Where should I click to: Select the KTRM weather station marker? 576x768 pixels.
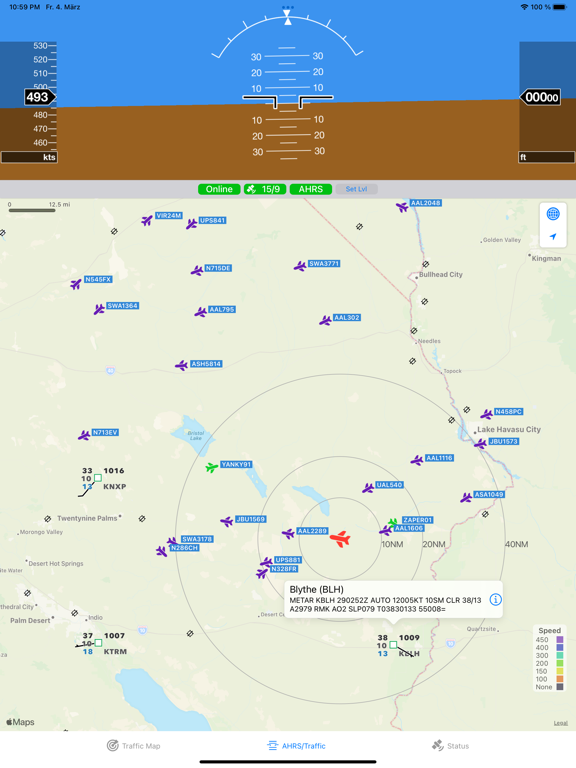point(98,643)
